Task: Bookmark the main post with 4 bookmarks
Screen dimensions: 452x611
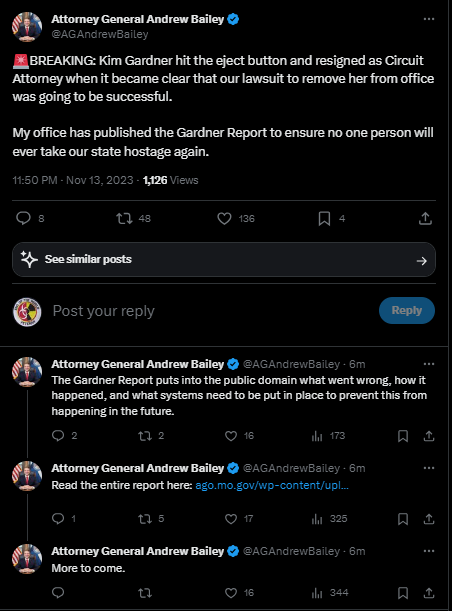Action: pyautogui.click(x=324, y=219)
